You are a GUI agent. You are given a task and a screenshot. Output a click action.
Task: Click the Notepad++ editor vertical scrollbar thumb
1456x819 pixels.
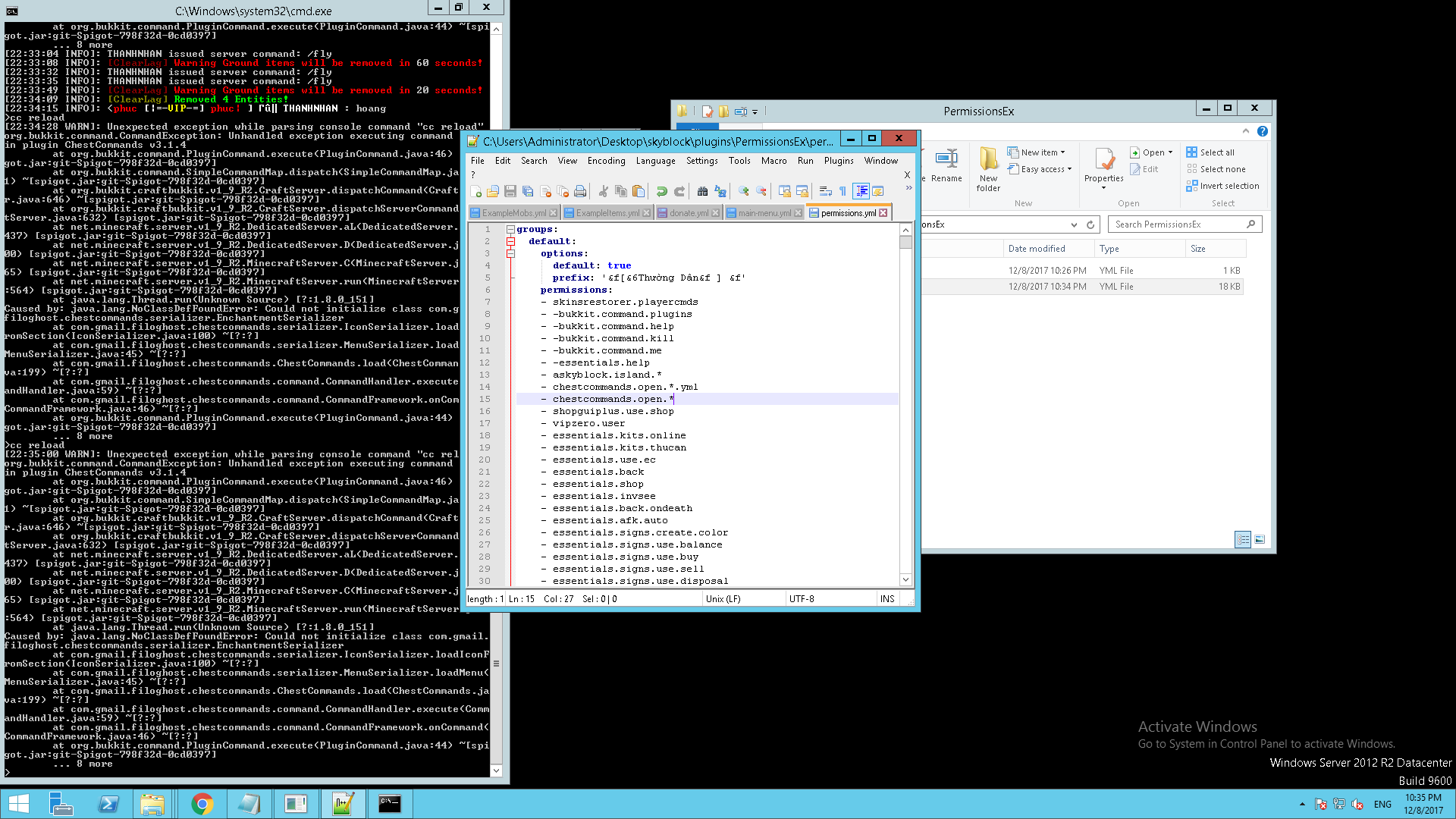point(905,243)
